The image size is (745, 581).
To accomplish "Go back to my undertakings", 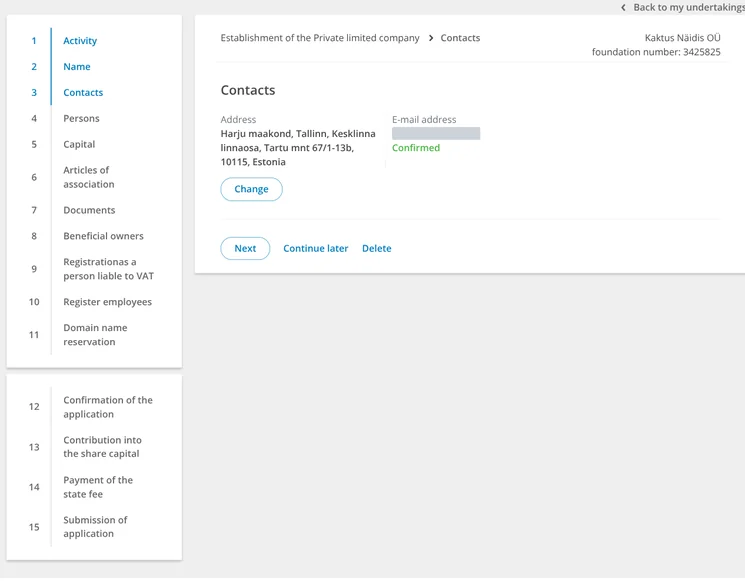I will [688, 7].
